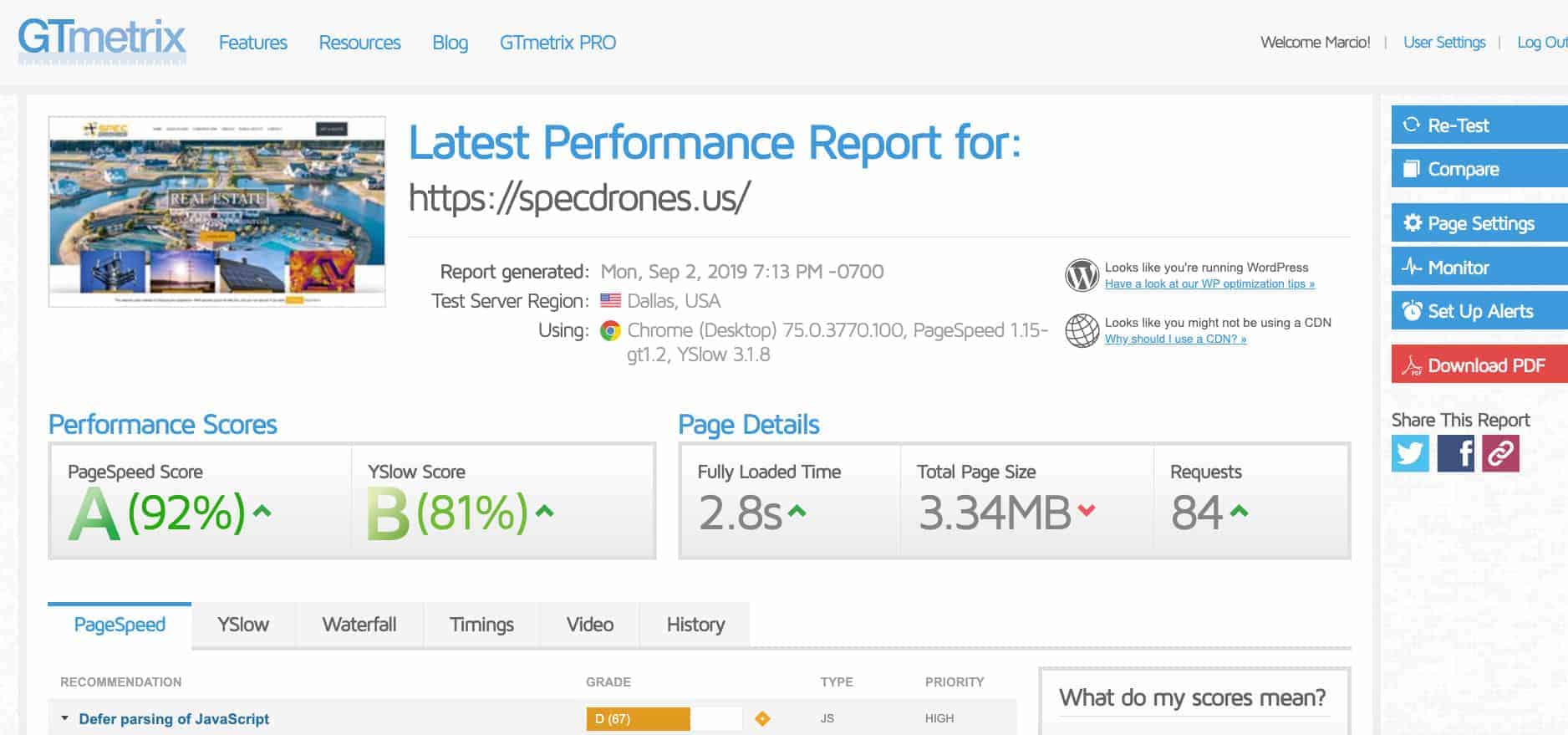The height and width of the screenshot is (735, 1568).
Task: Click the 84 requests value
Action: [1197, 513]
